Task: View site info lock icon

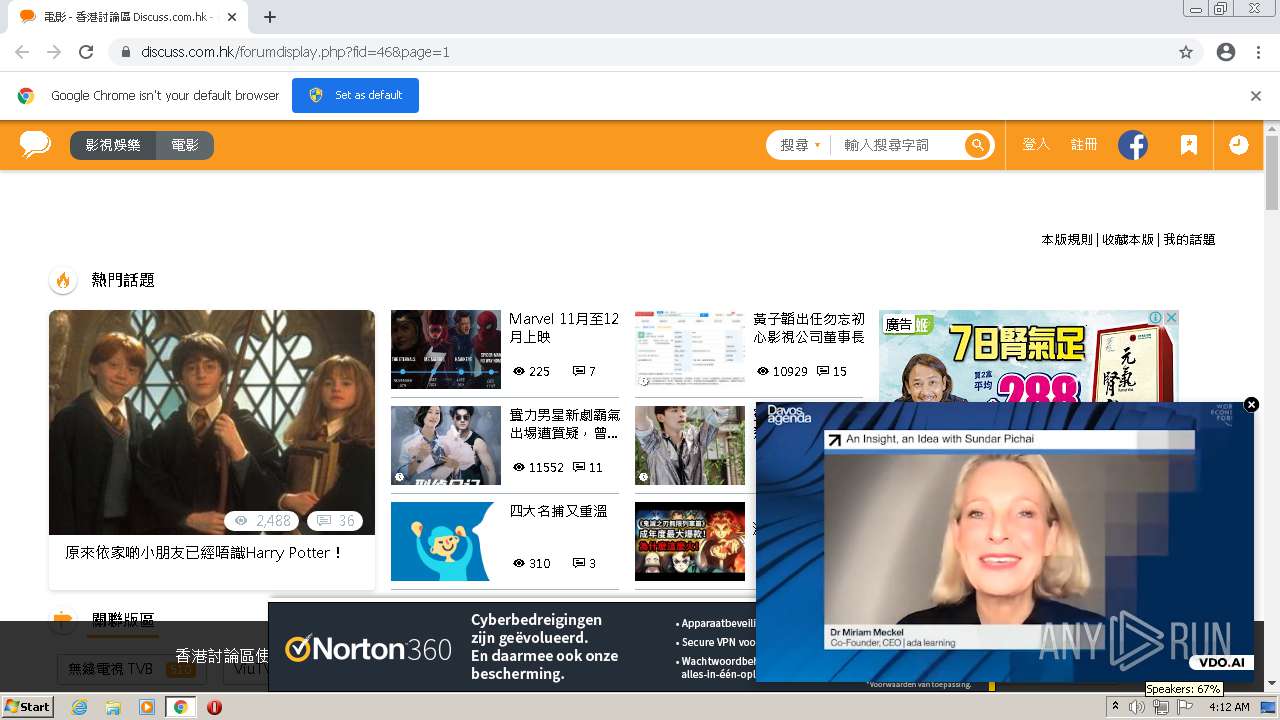Action: 126,52
